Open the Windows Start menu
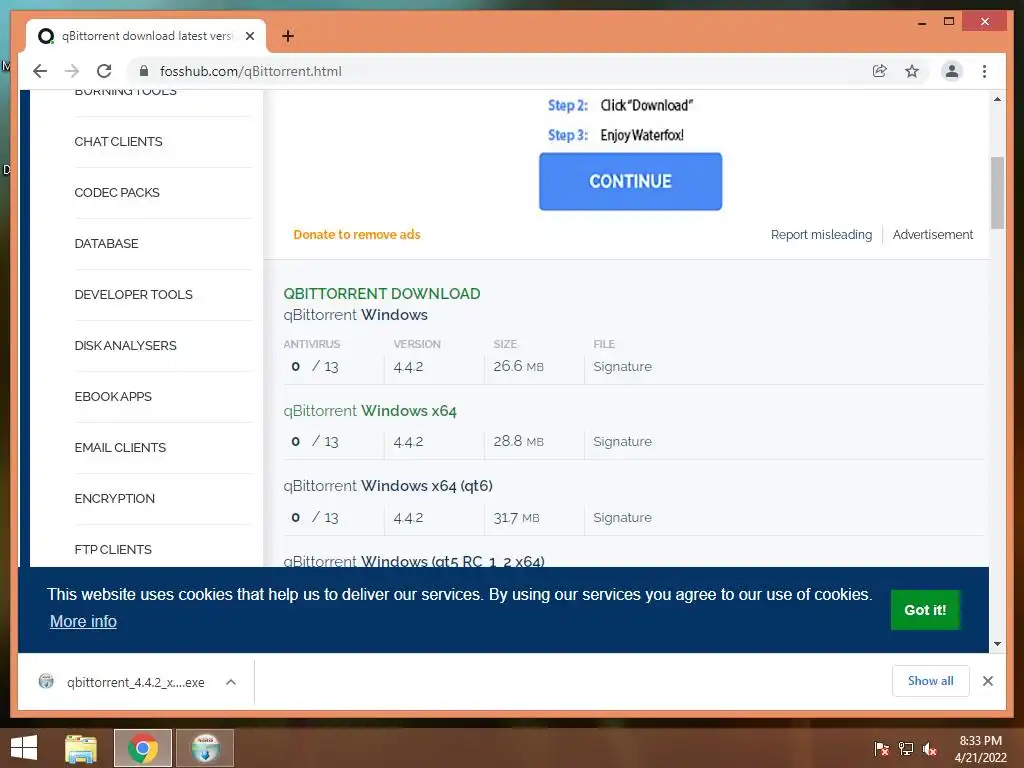This screenshot has height=768, width=1024. click(24, 748)
